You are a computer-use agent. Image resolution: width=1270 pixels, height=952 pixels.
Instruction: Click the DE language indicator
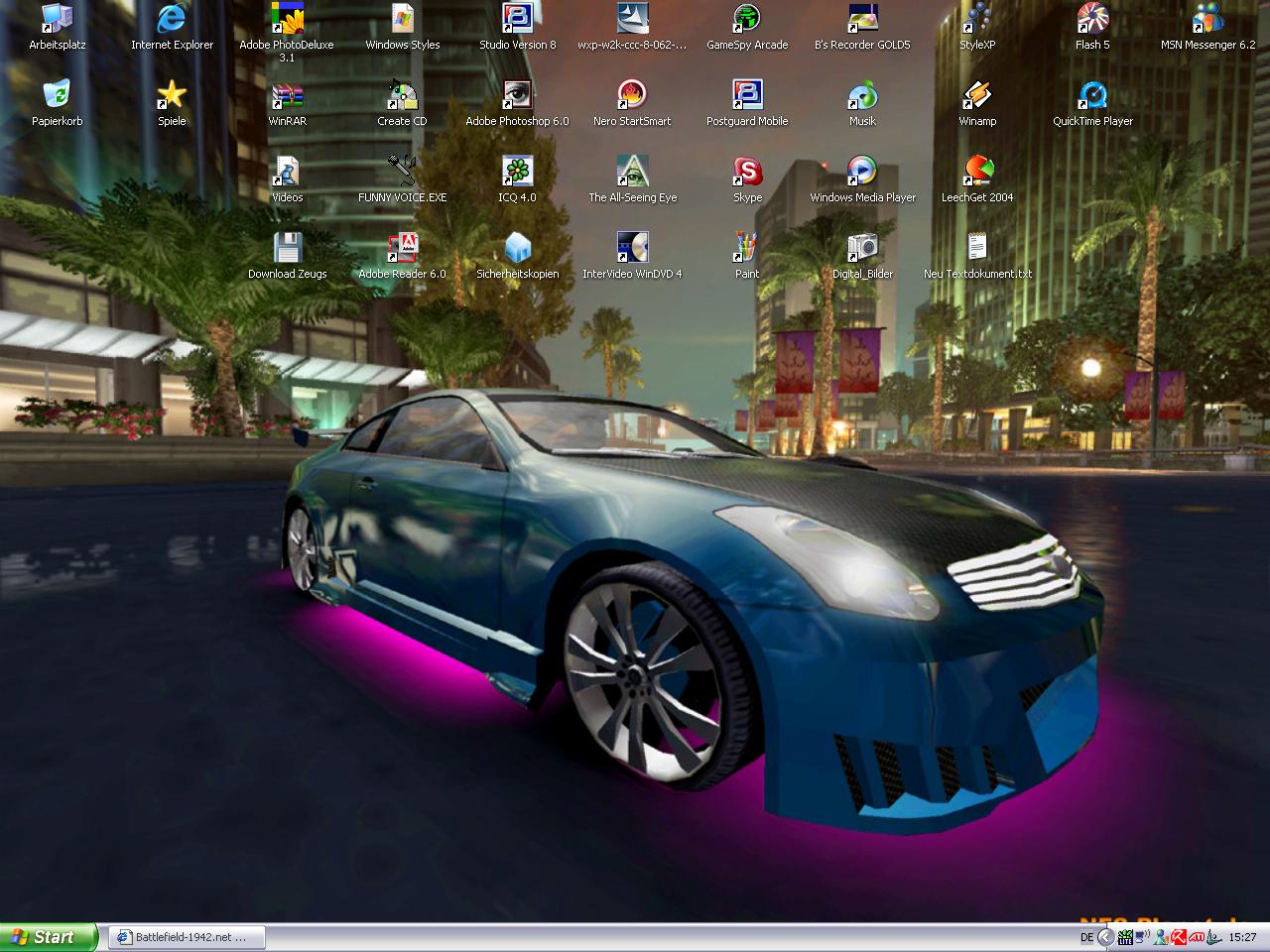(1086, 937)
